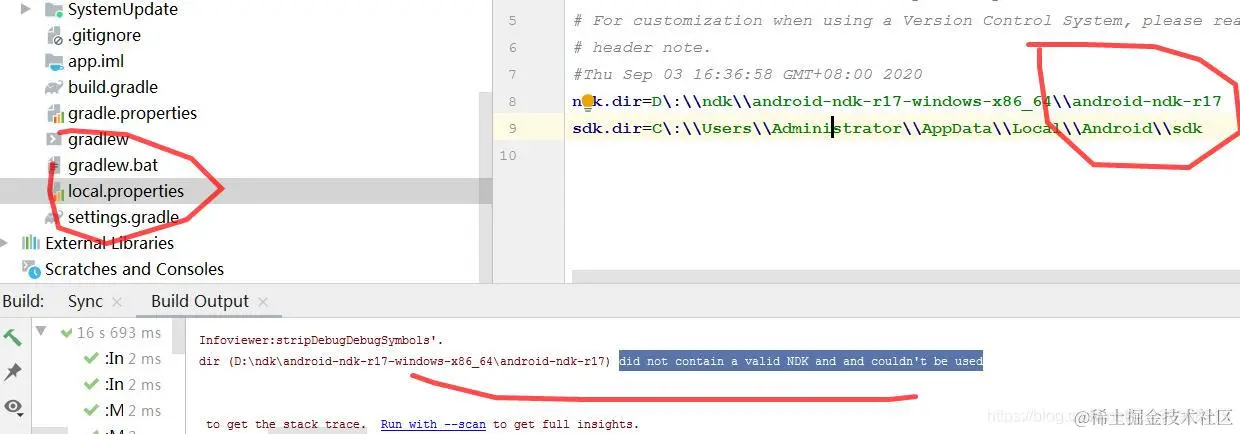
Task: Click the green checkmark beside 16 s 693 ms
Action: coord(66,332)
